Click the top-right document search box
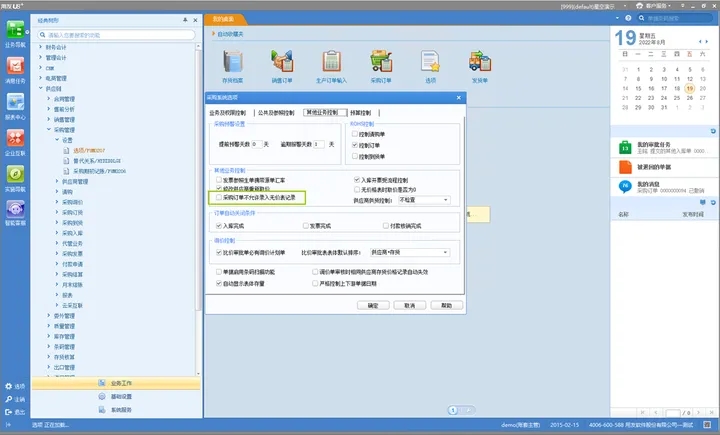The height and width of the screenshot is (435, 720). (675, 18)
